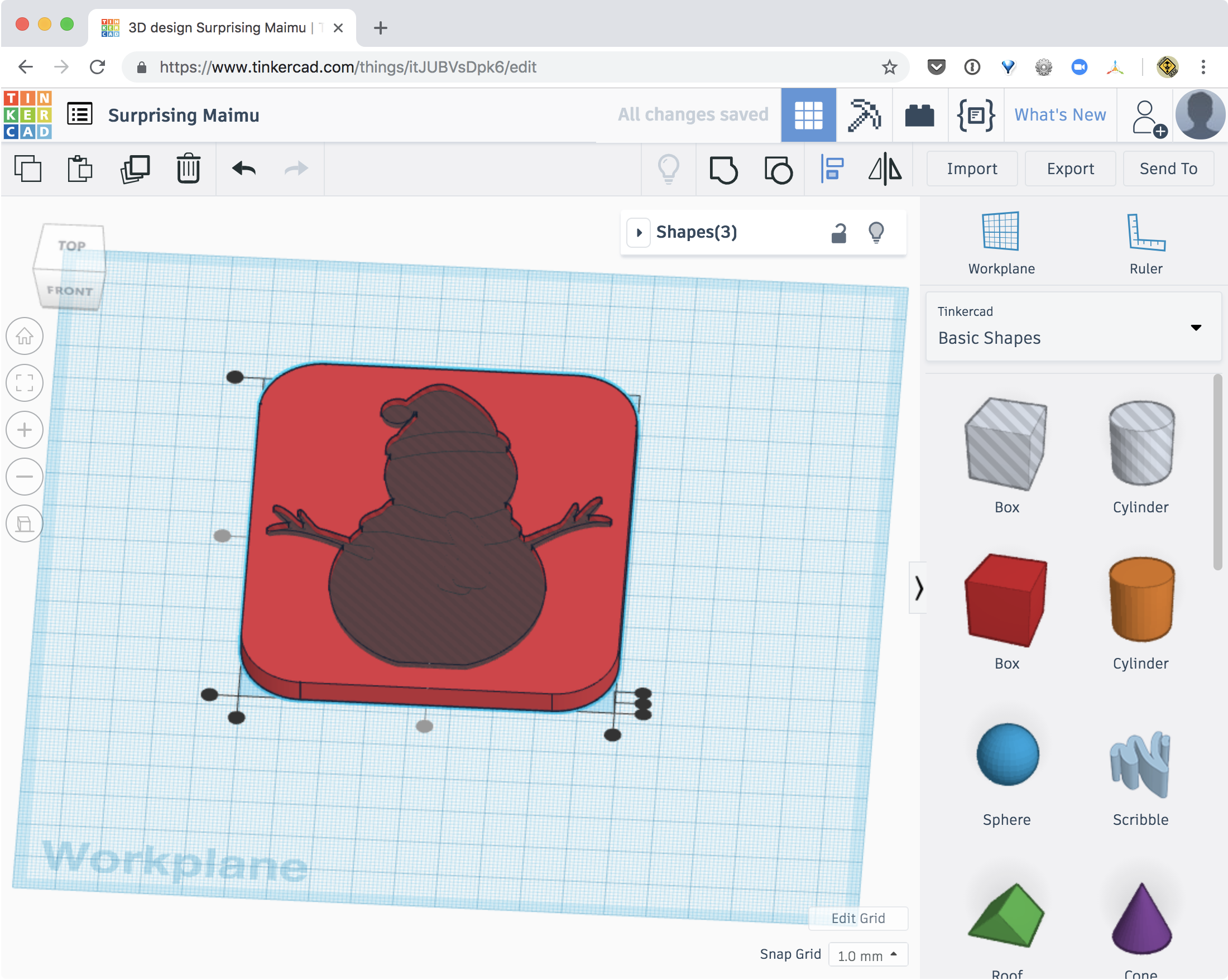The image size is (1228, 980).
Task: Select the Group tool
Action: click(725, 169)
